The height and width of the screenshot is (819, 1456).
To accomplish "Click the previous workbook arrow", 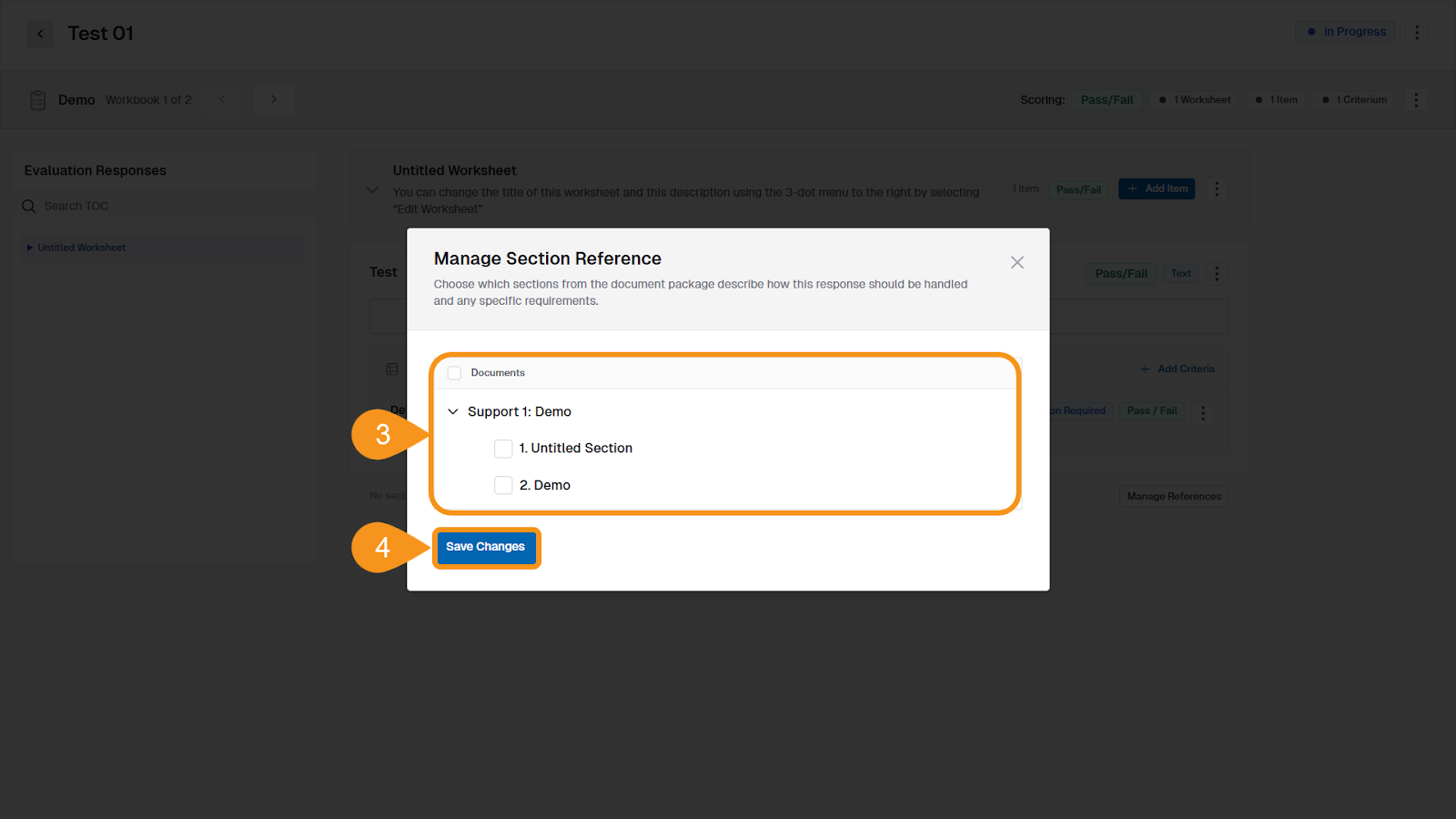I will point(223,99).
